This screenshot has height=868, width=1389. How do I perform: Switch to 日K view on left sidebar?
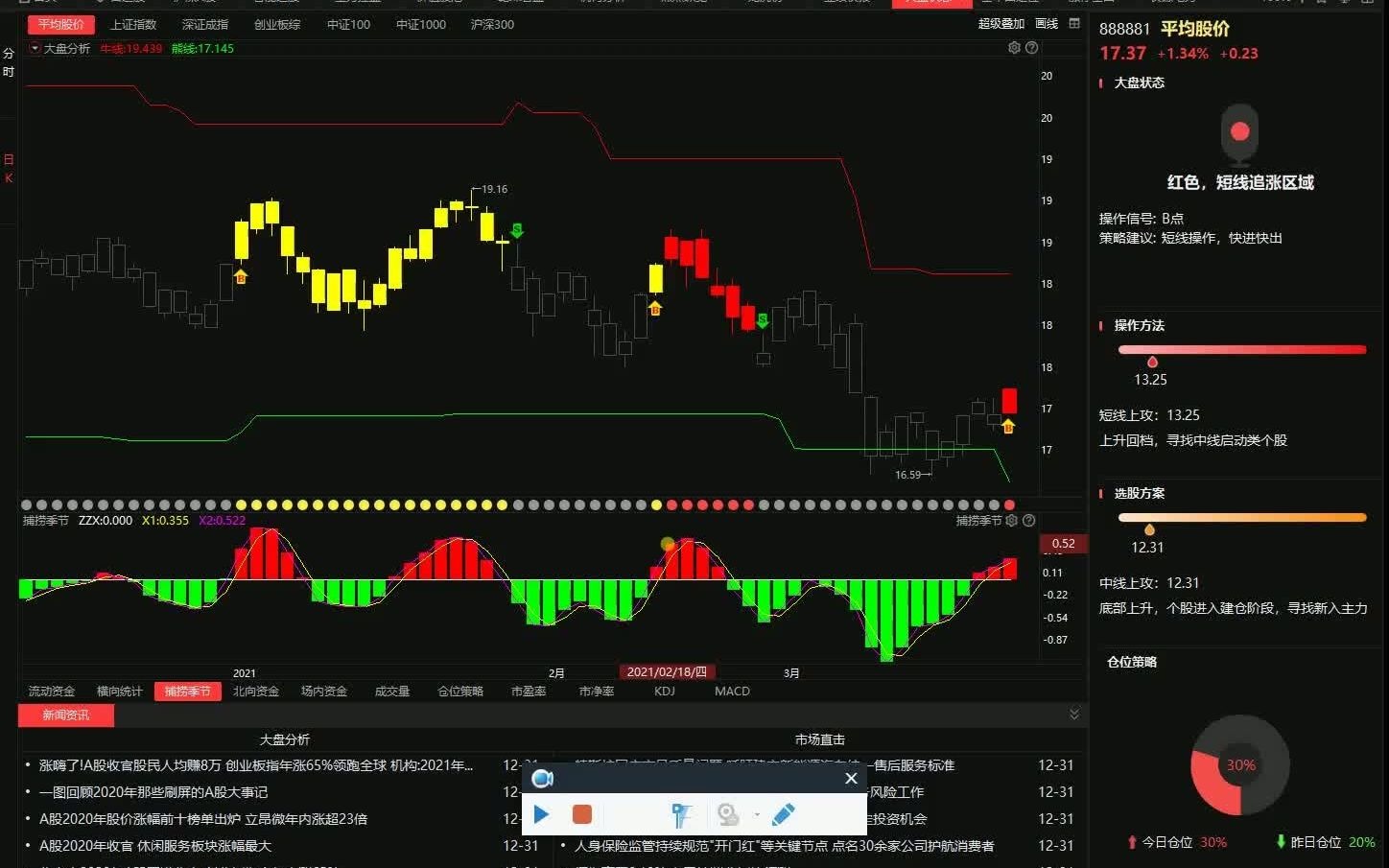[9, 169]
